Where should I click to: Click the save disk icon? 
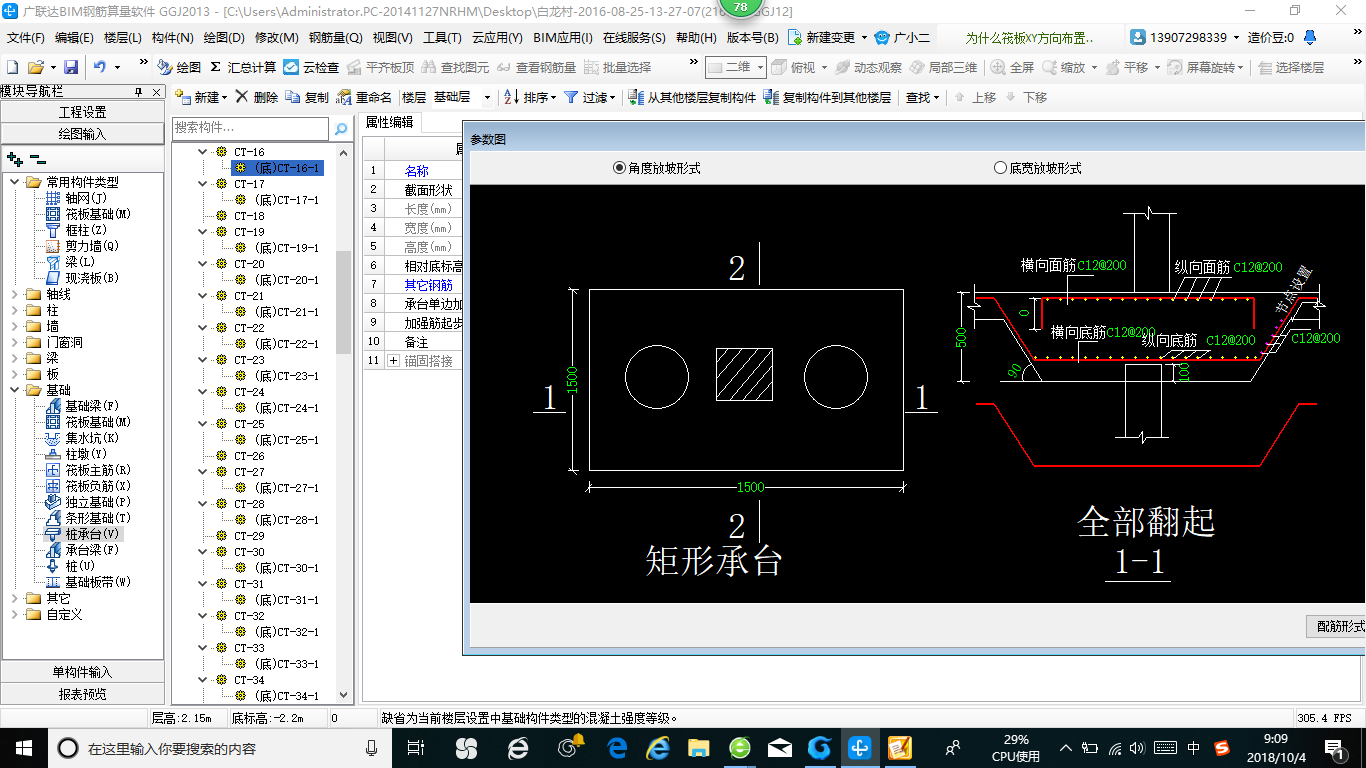click(x=71, y=67)
